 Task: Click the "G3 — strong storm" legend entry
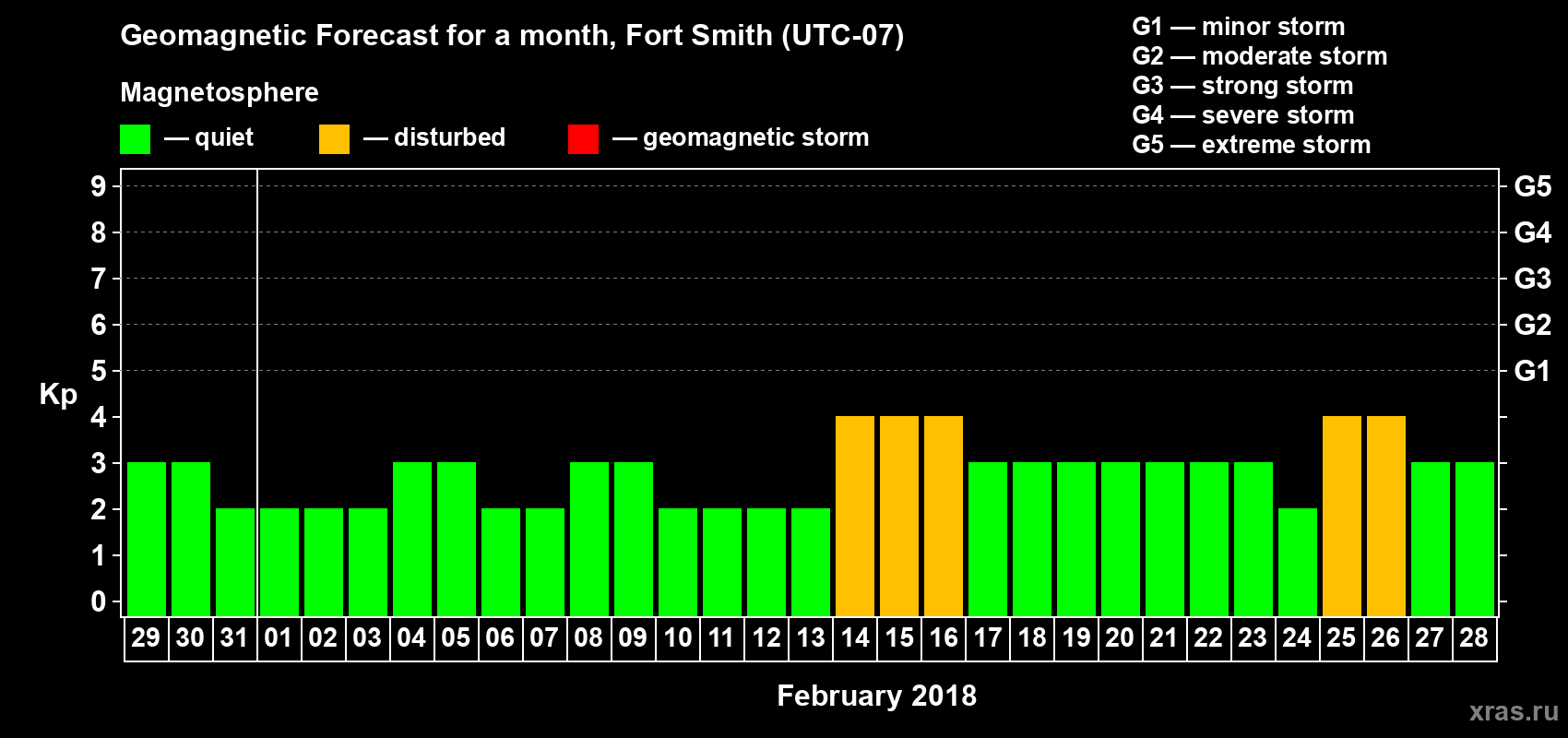click(x=1242, y=86)
